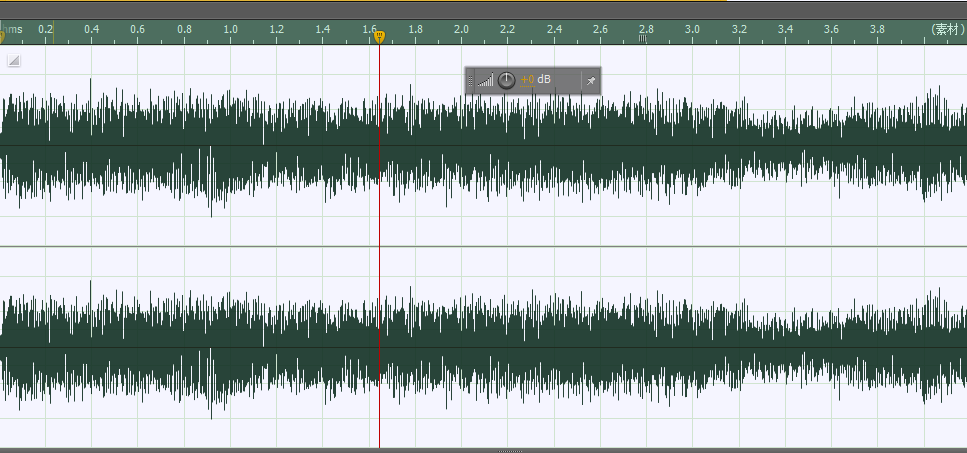Select the upper channel waveform
967x453 pixels.
click(480, 146)
